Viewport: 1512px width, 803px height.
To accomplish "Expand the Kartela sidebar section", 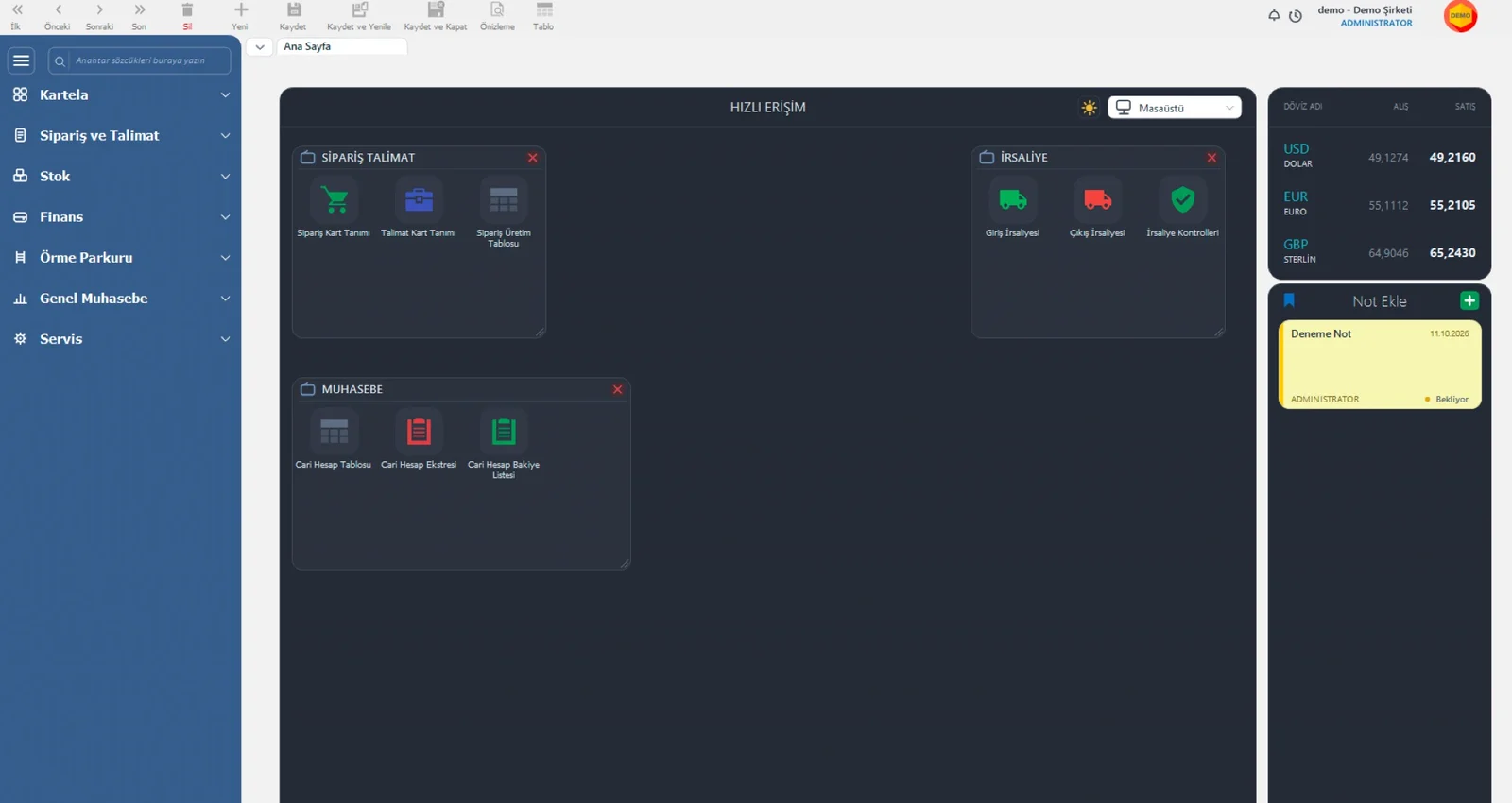I will point(121,94).
